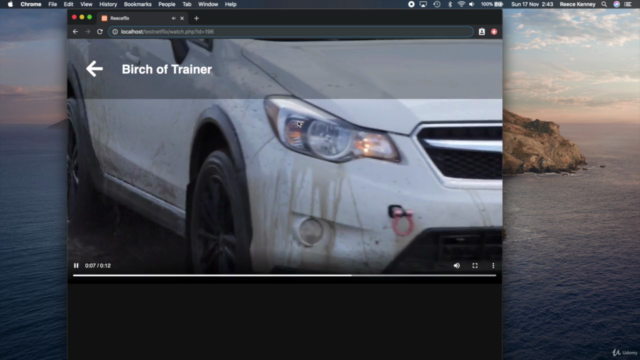This screenshot has height=360, width=640.
Task: Mute the video with the speaker icon
Action: coord(457,266)
